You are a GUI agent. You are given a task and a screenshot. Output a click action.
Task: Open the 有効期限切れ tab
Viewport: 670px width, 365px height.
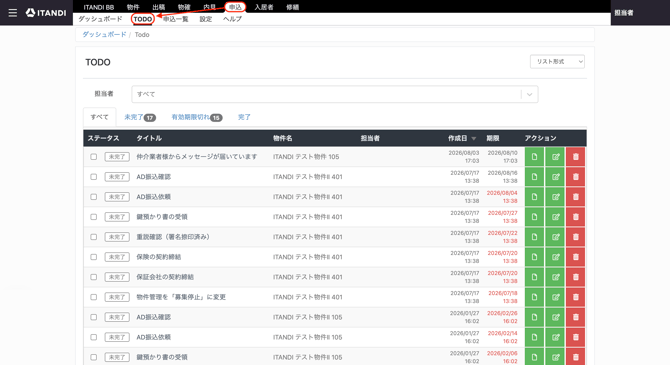click(x=197, y=117)
